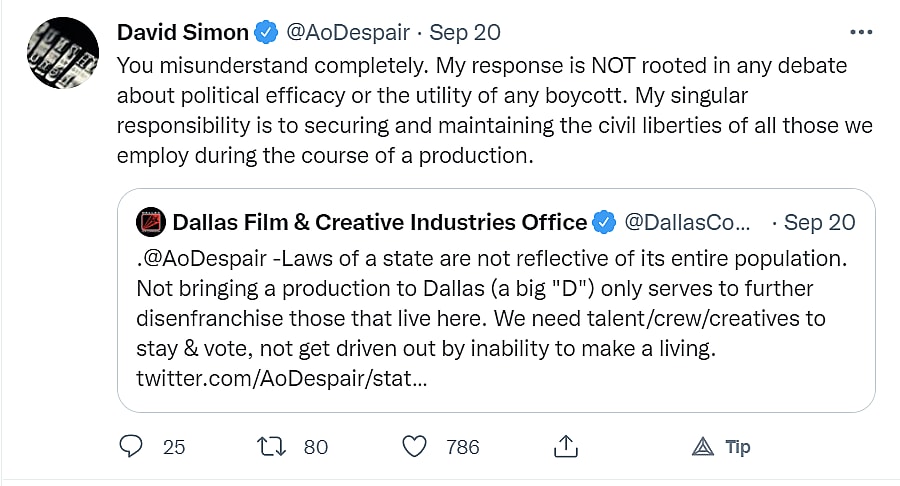The image size is (900, 486).
Task: Open David Simon's profile picture
Action: tap(61, 53)
